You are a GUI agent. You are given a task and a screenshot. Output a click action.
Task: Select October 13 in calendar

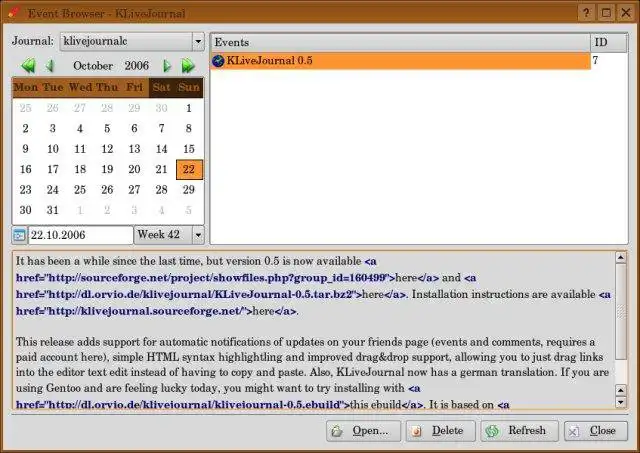click(134, 149)
